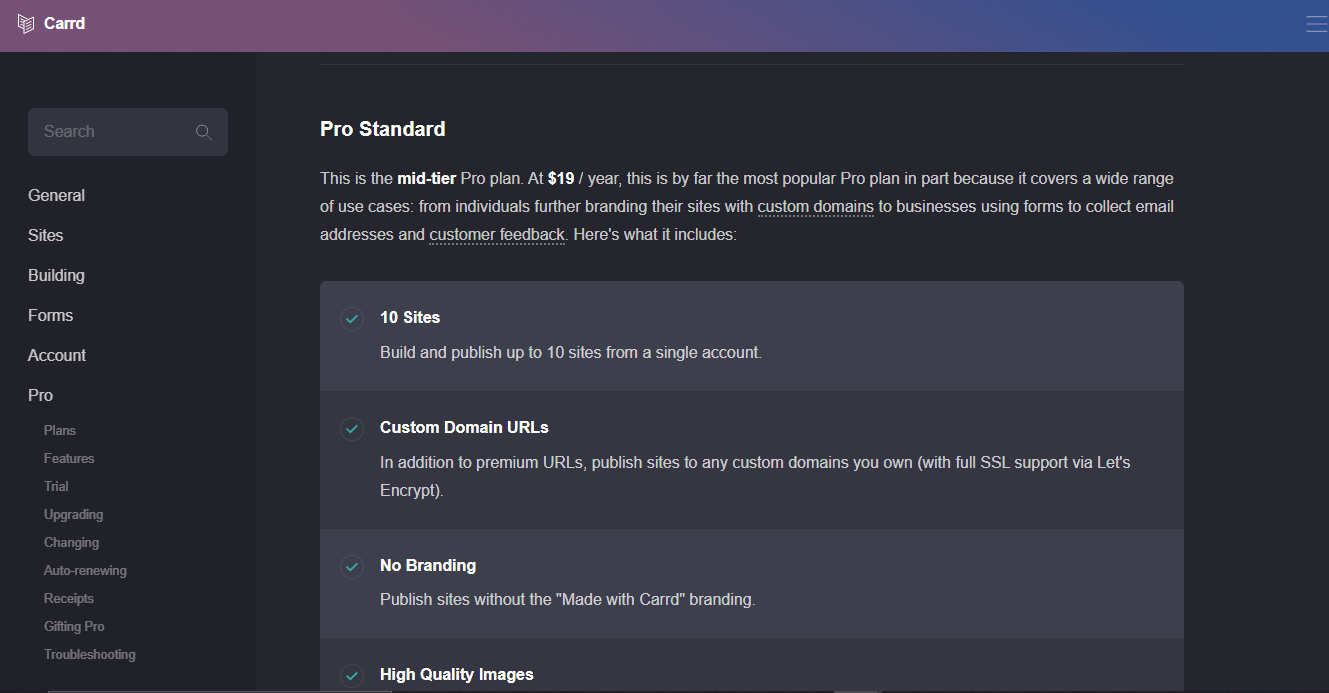Select Auto-renewing in the Pro submenu
This screenshot has width=1329, height=693.
tap(85, 570)
